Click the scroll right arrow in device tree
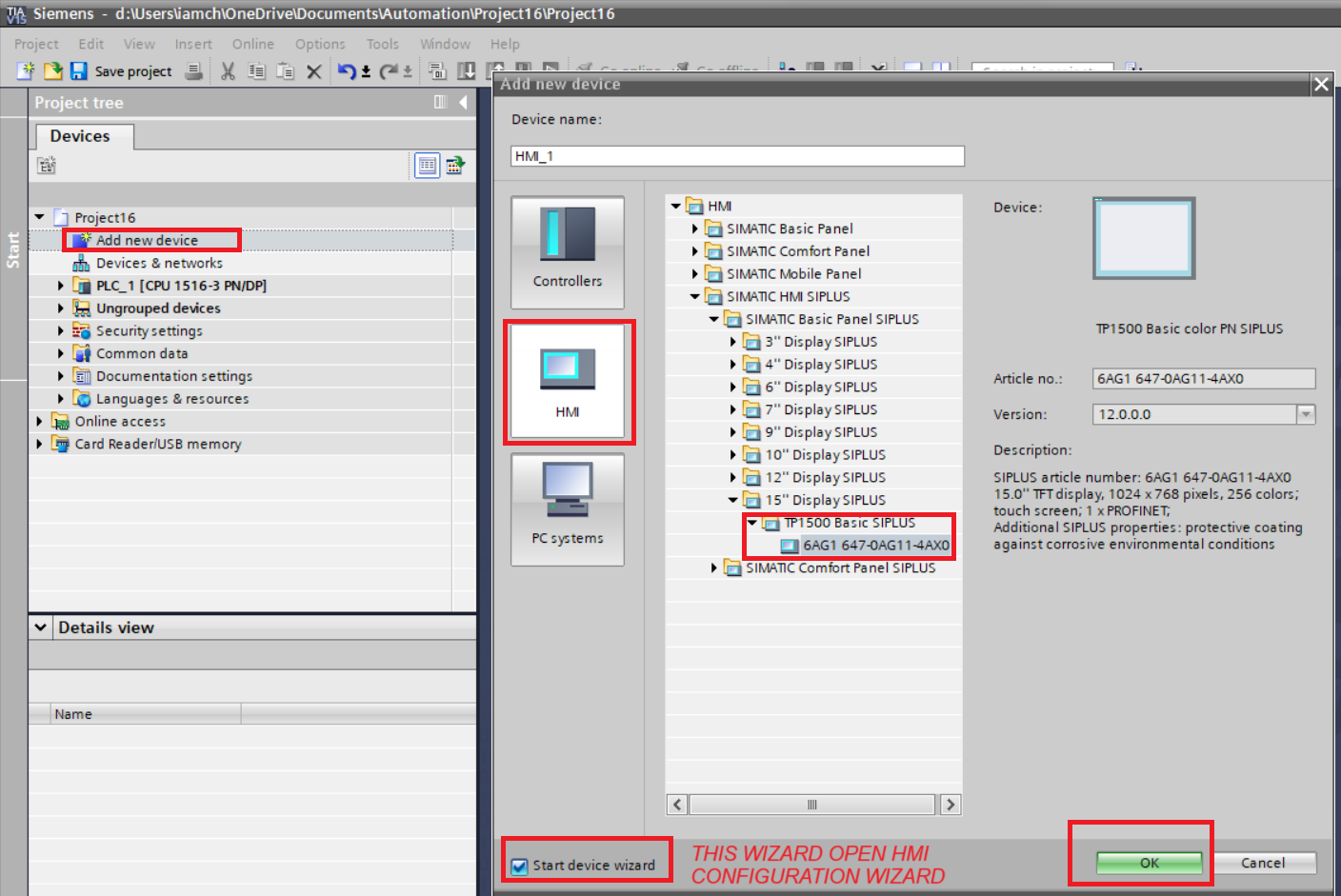The height and width of the screenshot is (896, 1341). [950, 805]
